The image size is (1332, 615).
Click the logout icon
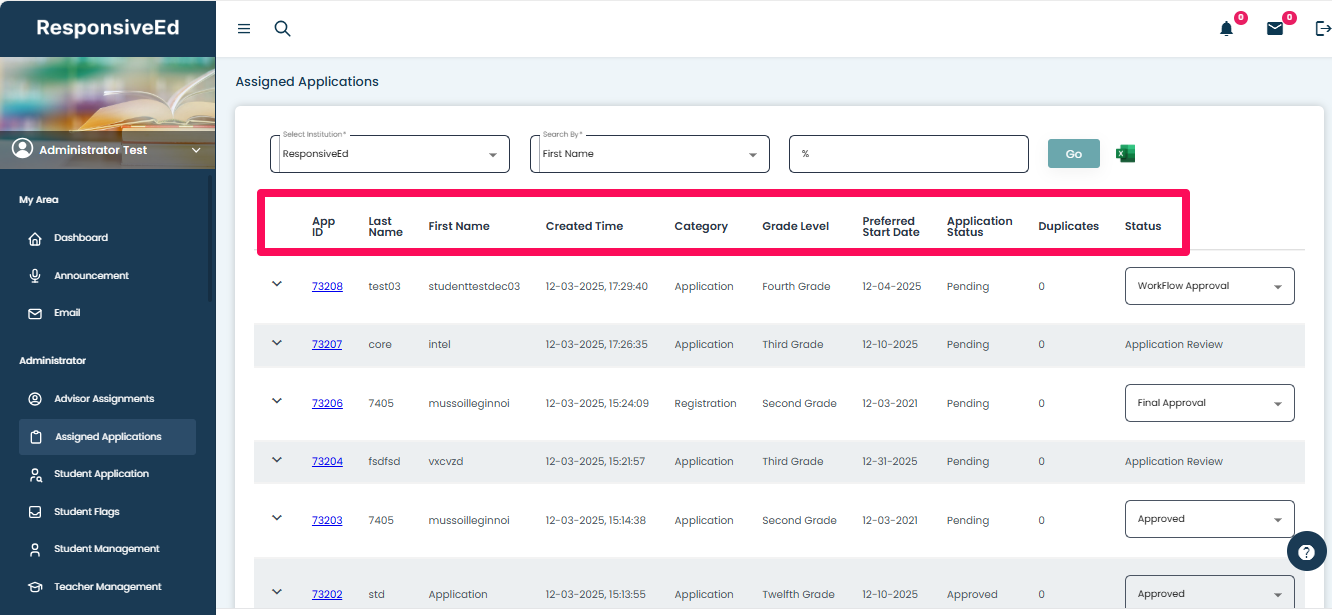[x=1323, y=29]
